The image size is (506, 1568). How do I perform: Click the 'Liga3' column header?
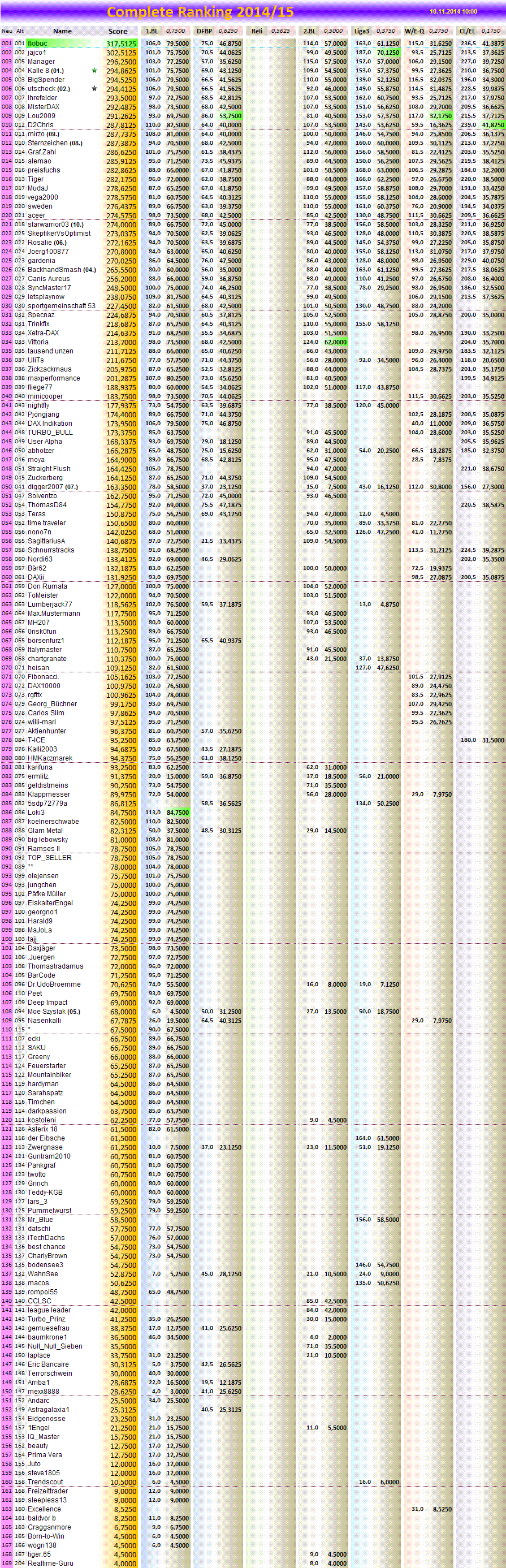pyautogui.click(x=362, y=31)
